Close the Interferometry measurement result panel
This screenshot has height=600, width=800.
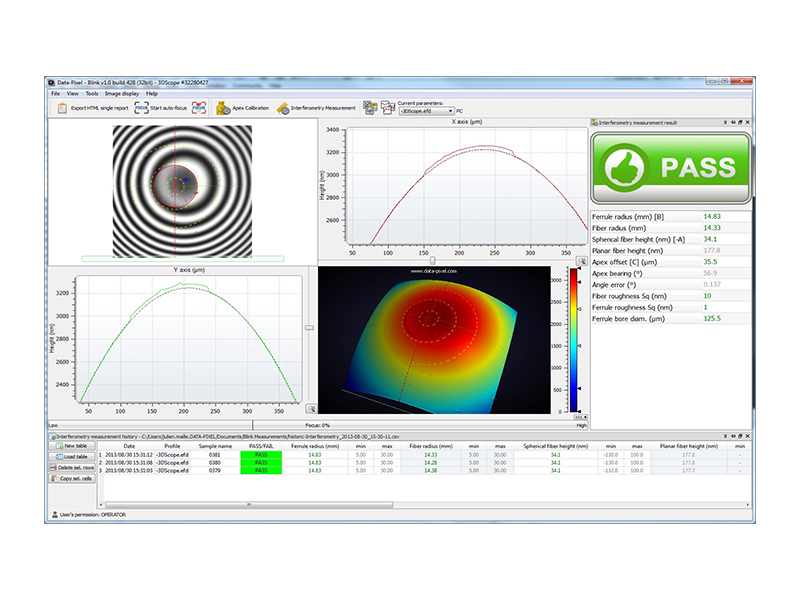point(747,122)
